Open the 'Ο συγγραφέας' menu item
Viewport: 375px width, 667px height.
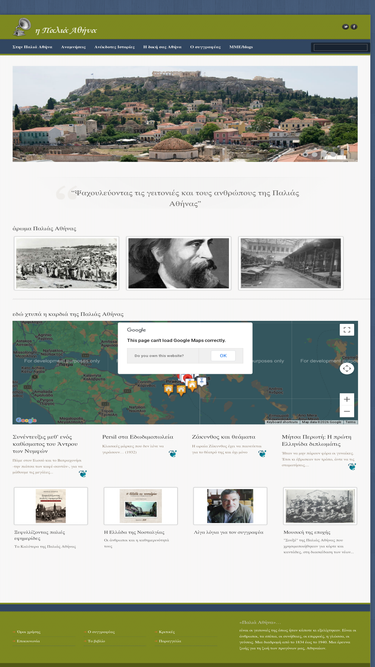coord(205,47)
